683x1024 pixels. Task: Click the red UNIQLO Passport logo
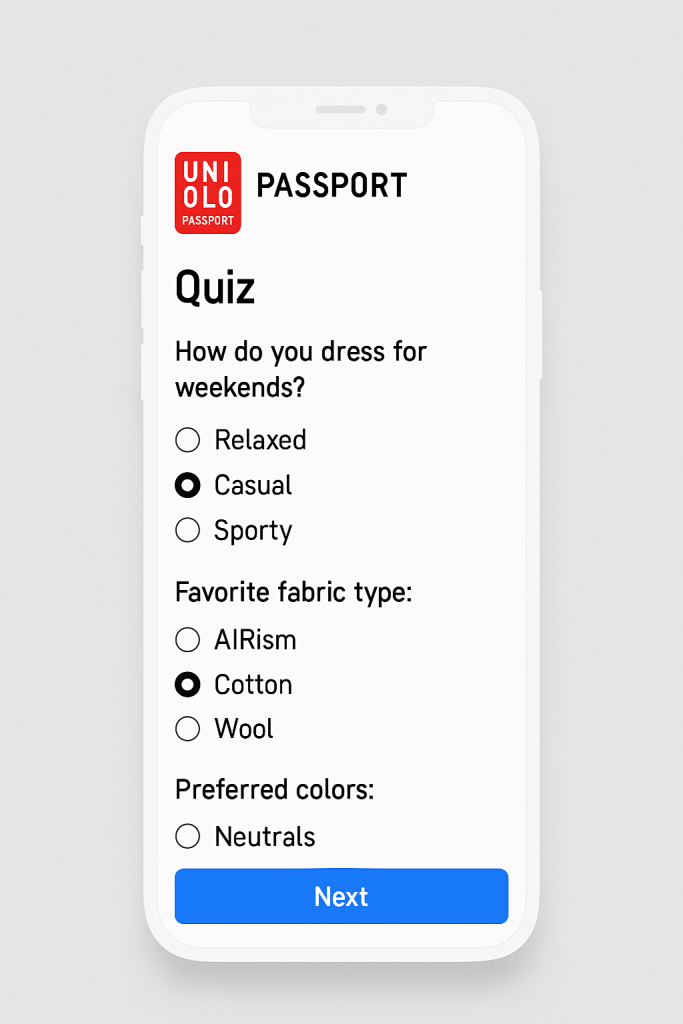(207, 193)
